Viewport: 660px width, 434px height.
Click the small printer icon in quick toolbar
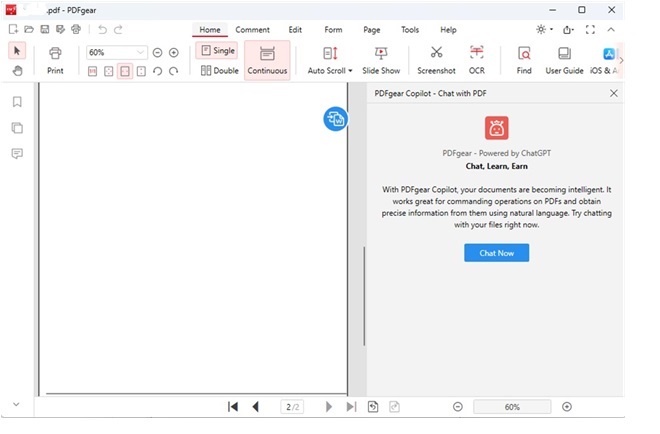pos(76,29)
